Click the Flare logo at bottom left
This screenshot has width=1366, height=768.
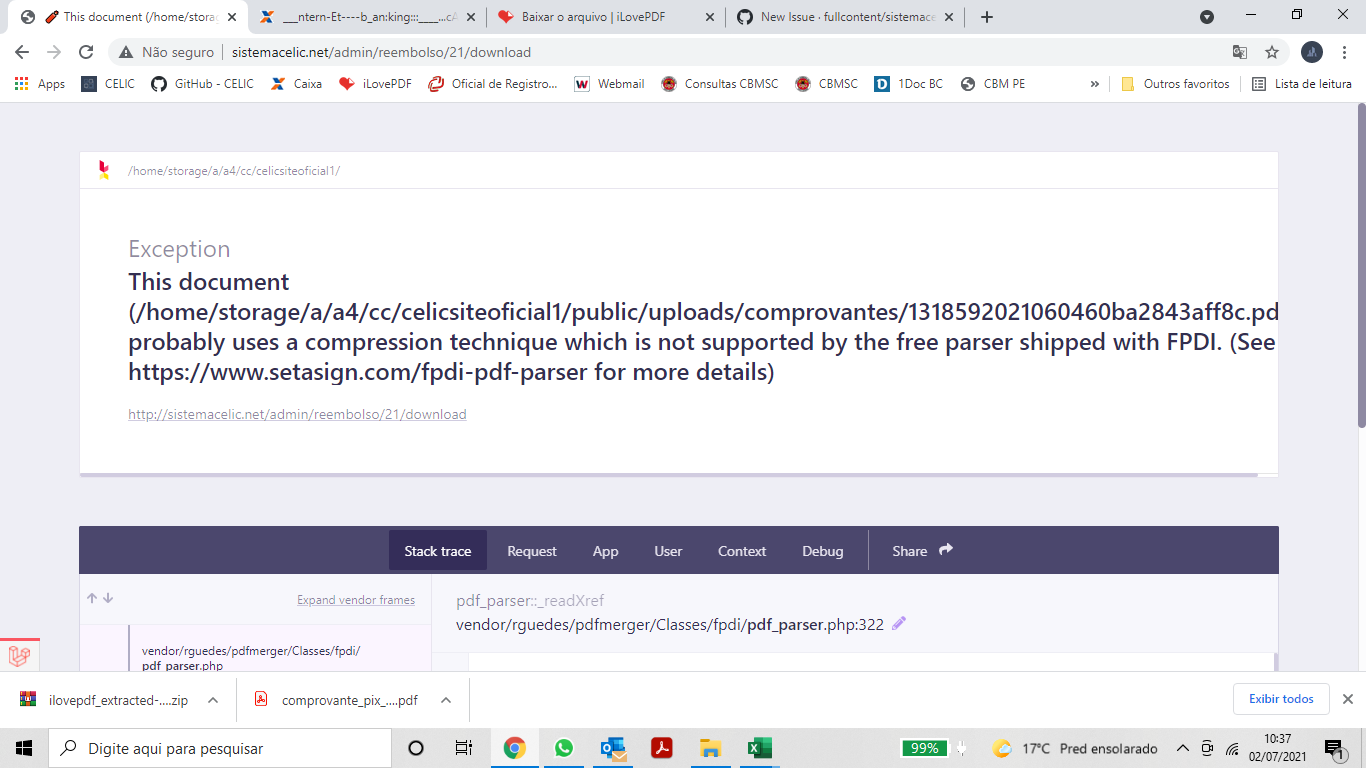(x=17, y=657)
